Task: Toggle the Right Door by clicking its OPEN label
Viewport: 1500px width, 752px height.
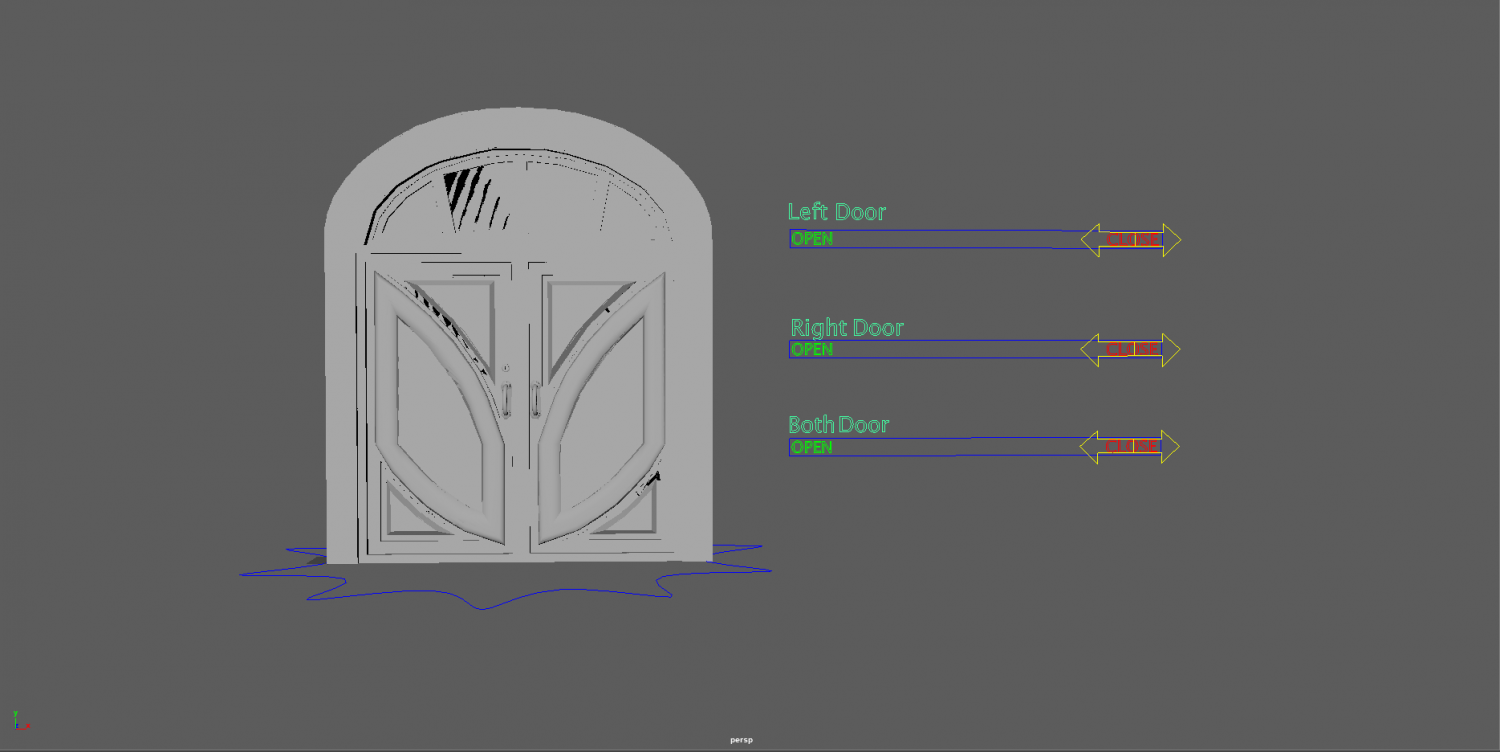Action: coord(810,349)
